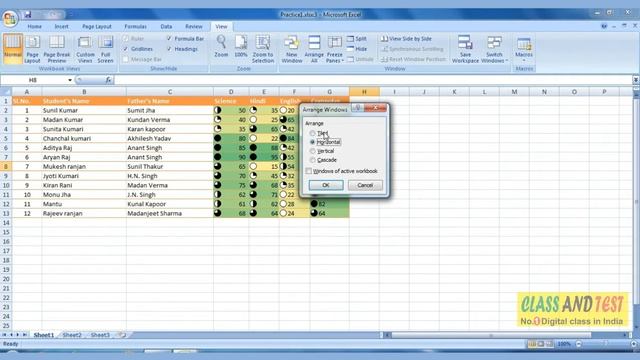Click the Name Box field
The image size is (640, 360).
33,80
